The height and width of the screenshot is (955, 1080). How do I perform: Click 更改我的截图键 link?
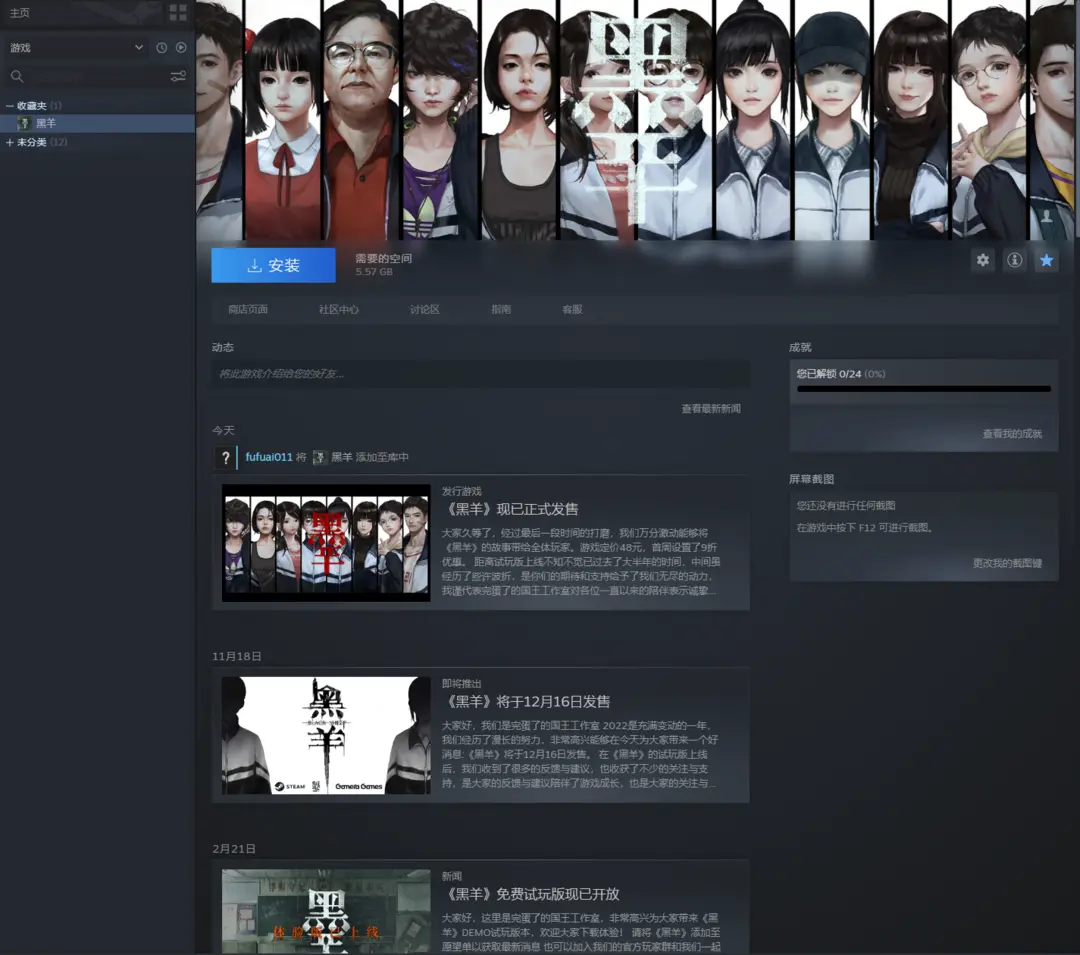coord(1007,563)
